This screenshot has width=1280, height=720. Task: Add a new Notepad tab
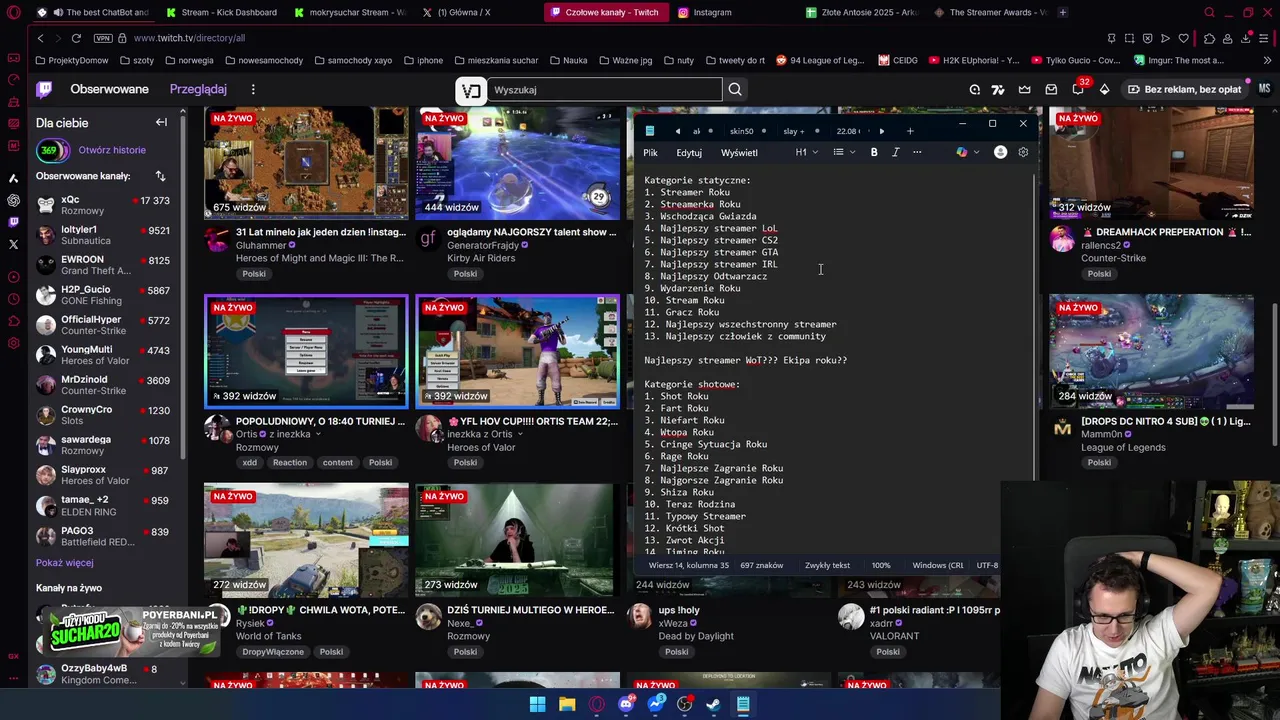910,131
